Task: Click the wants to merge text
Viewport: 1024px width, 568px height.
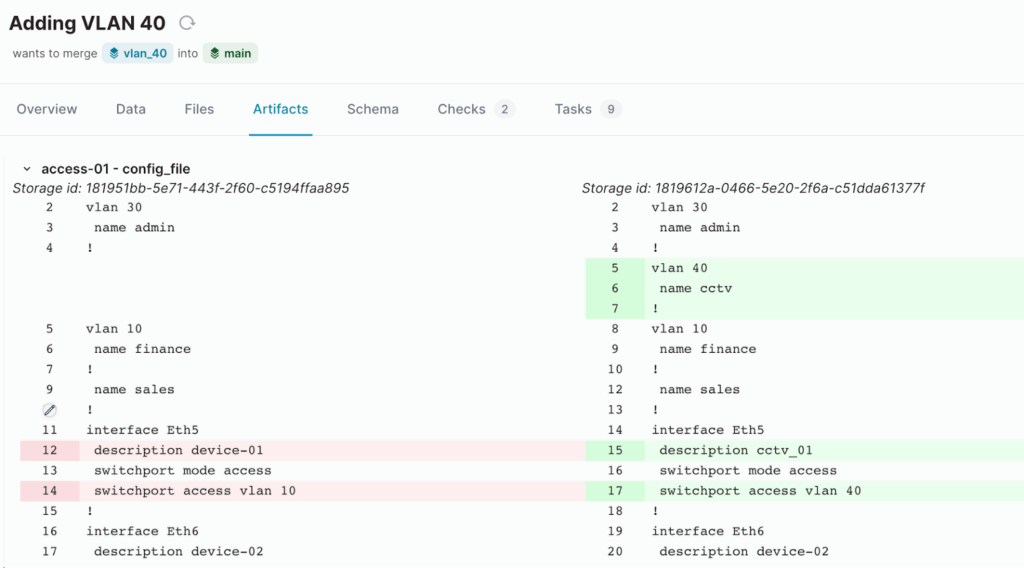Action: [x=55, y=54]
